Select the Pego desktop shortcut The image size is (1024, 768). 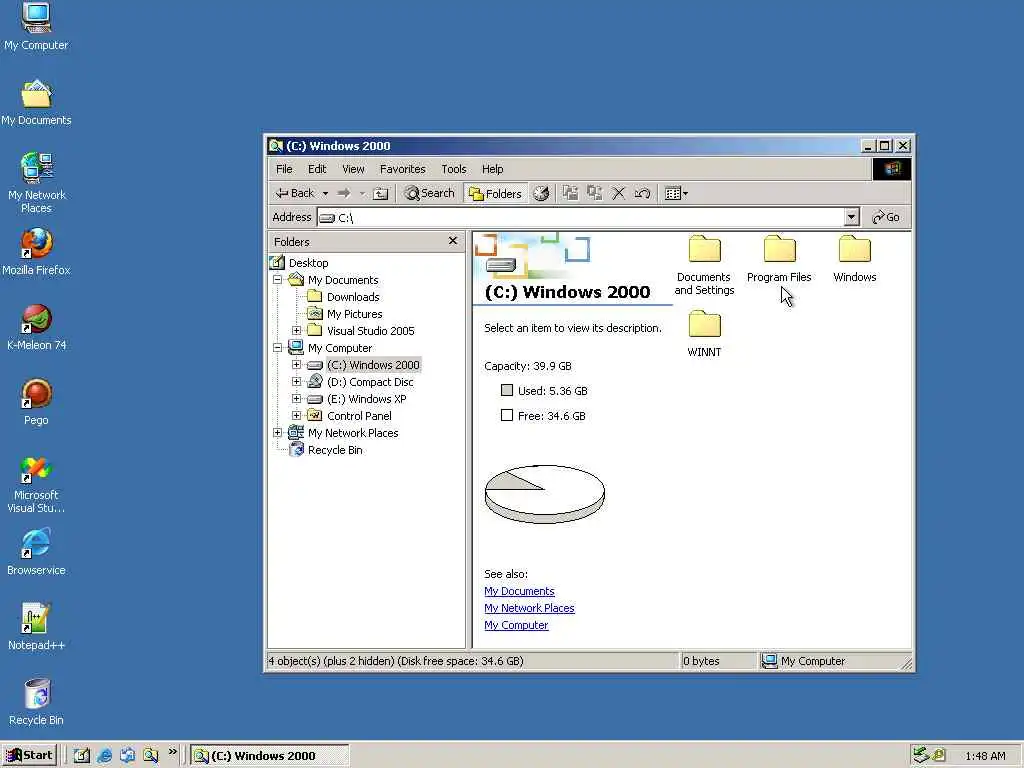pos(36,402)
